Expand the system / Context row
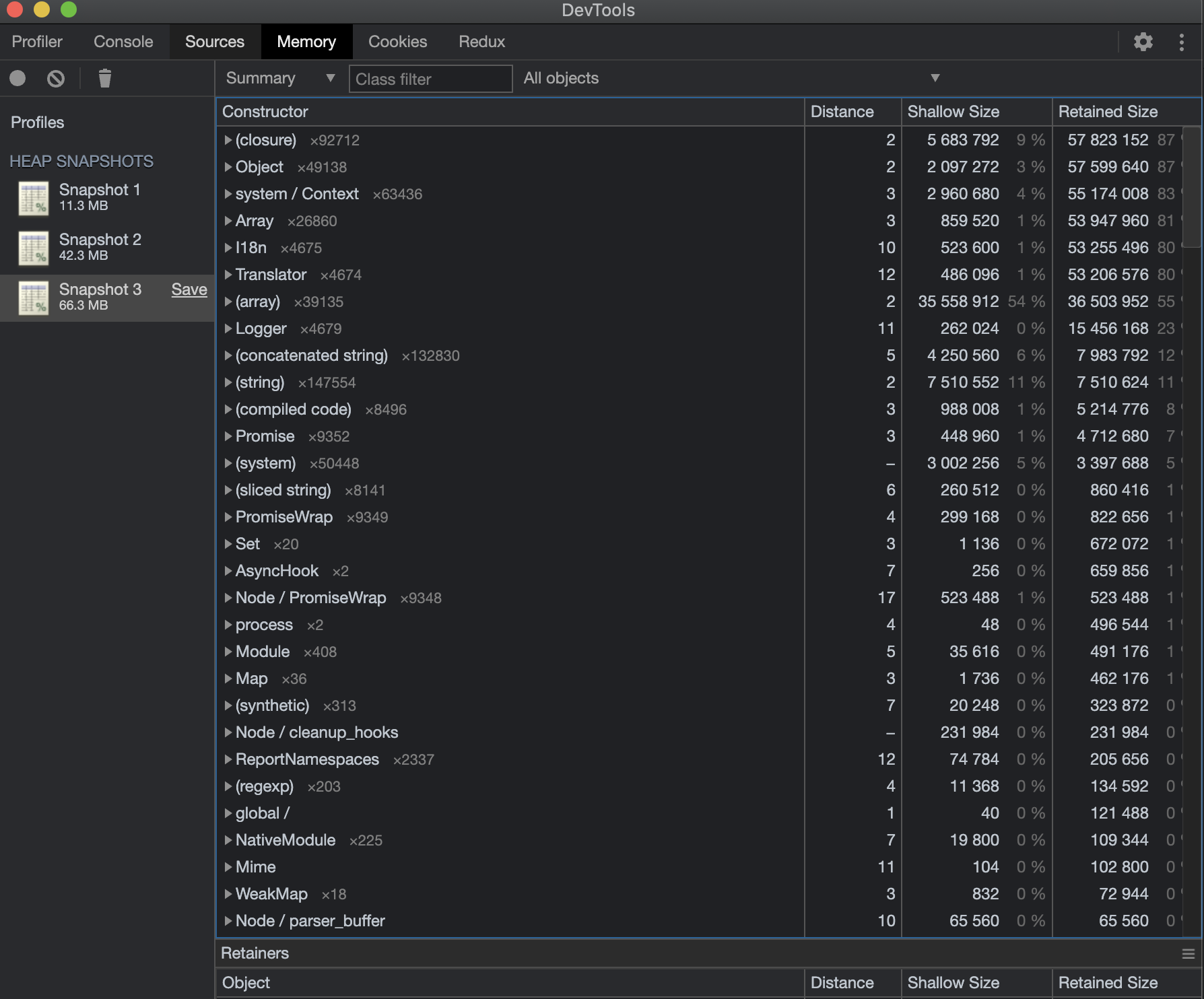The image size is (1204, 999). [x=228, y=194]
